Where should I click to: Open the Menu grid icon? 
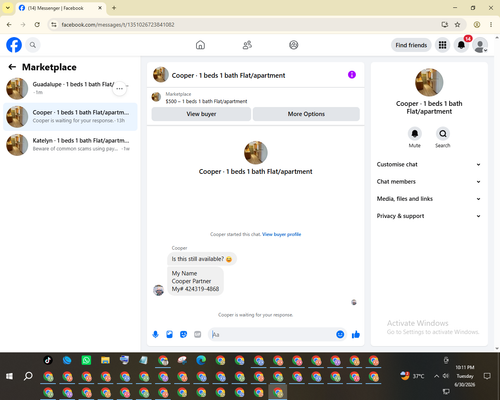442,45
